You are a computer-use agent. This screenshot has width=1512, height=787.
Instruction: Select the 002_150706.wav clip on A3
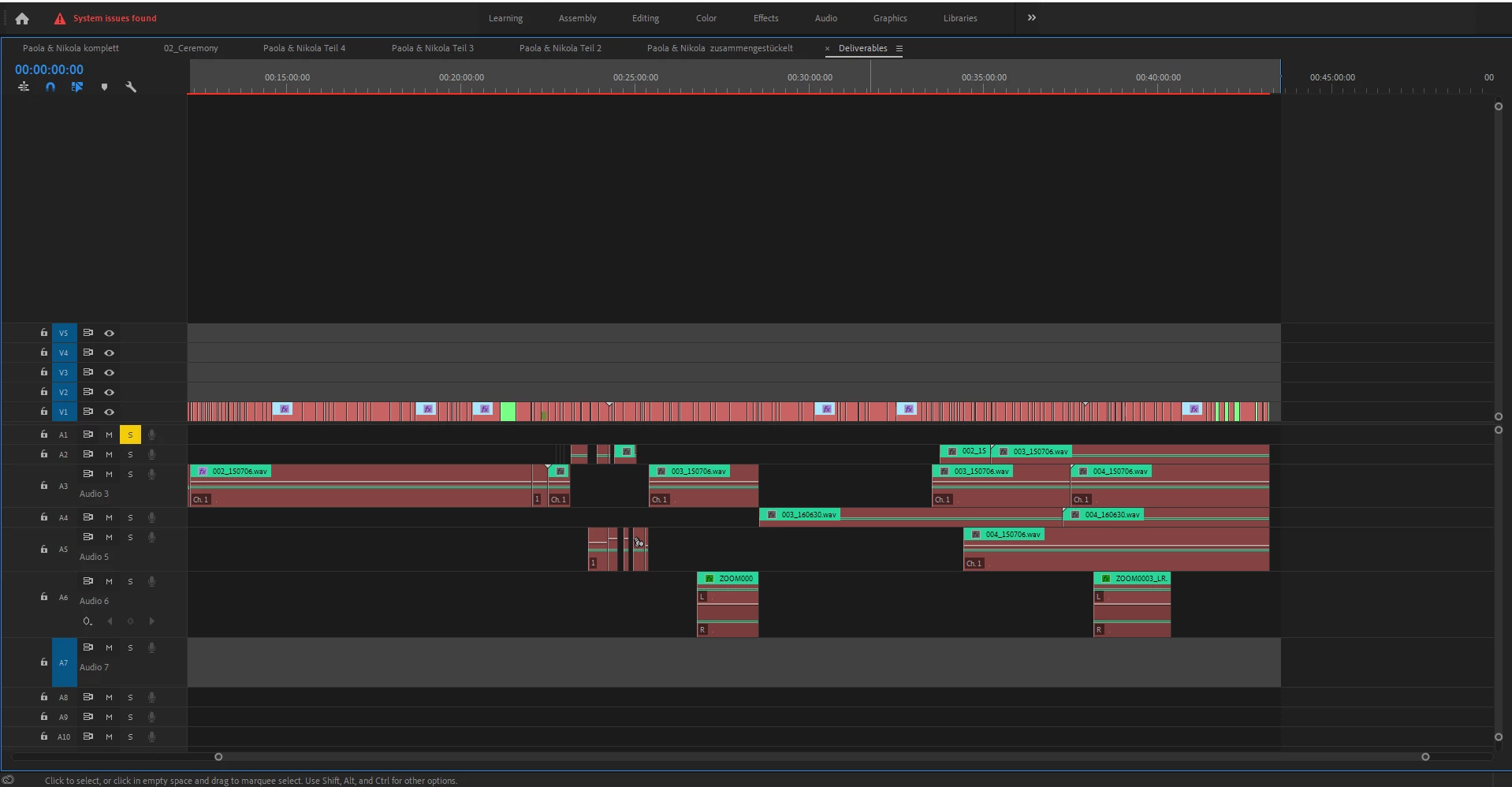tap(361, 485)
